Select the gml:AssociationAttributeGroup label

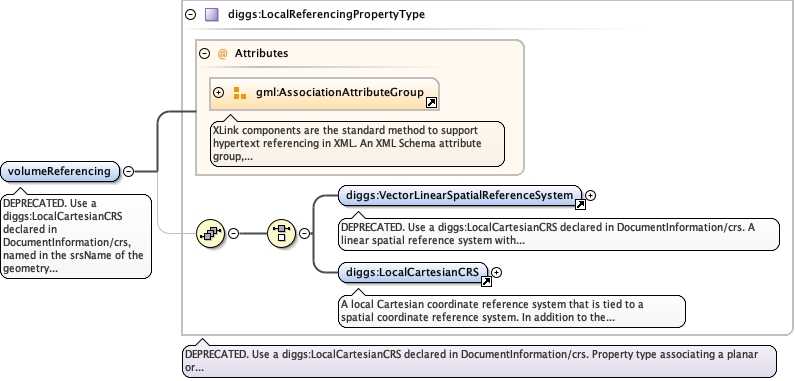340,92
